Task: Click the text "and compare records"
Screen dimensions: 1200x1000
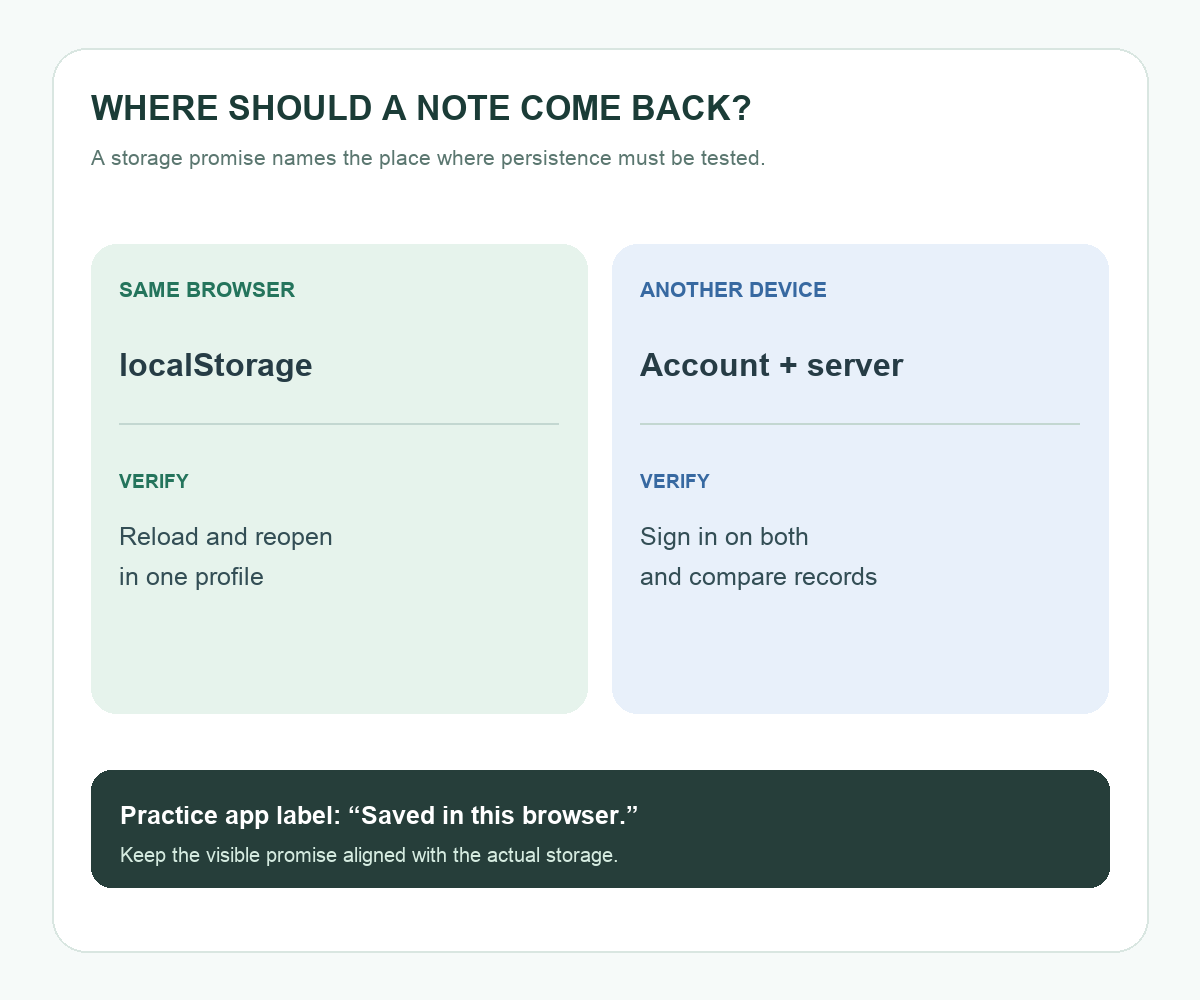Action: (x=758, y=577)
